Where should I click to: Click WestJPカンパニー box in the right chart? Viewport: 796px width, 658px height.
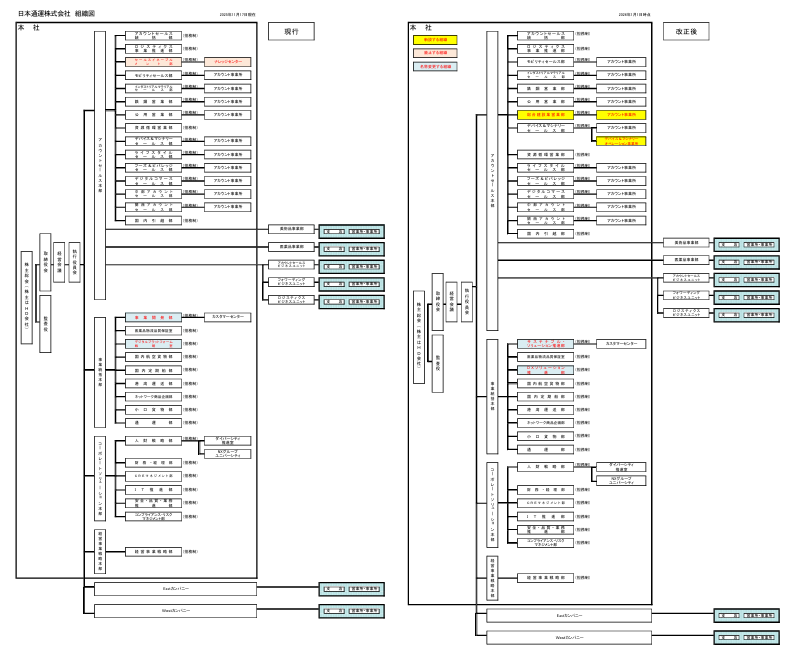coord(568,636)
